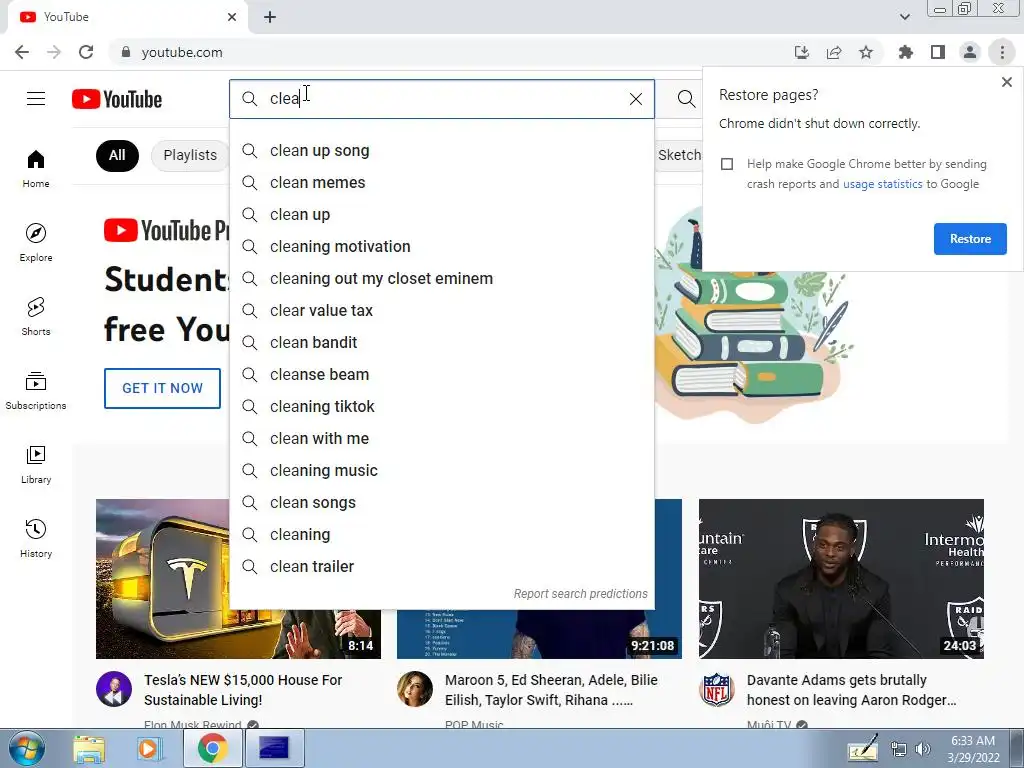
Task: Open the Chrome profile icon
Action: [970, 52]
